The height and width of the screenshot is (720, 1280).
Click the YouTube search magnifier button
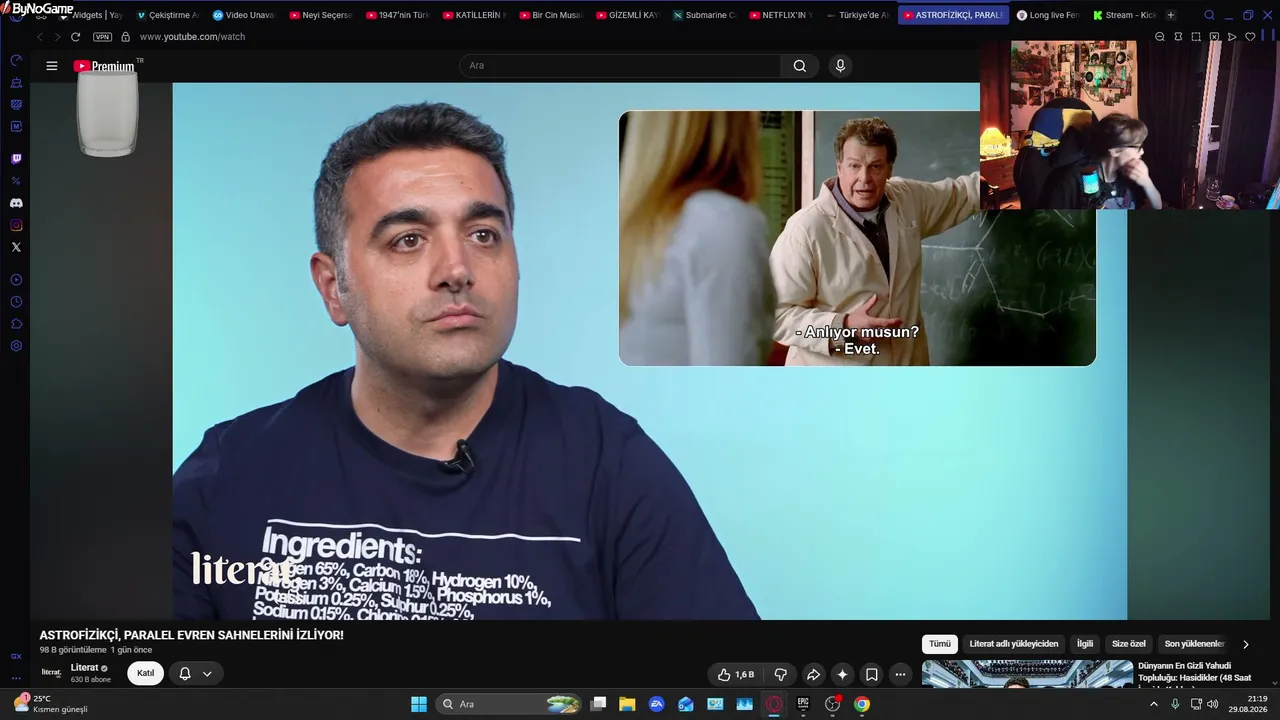(800, 66)
